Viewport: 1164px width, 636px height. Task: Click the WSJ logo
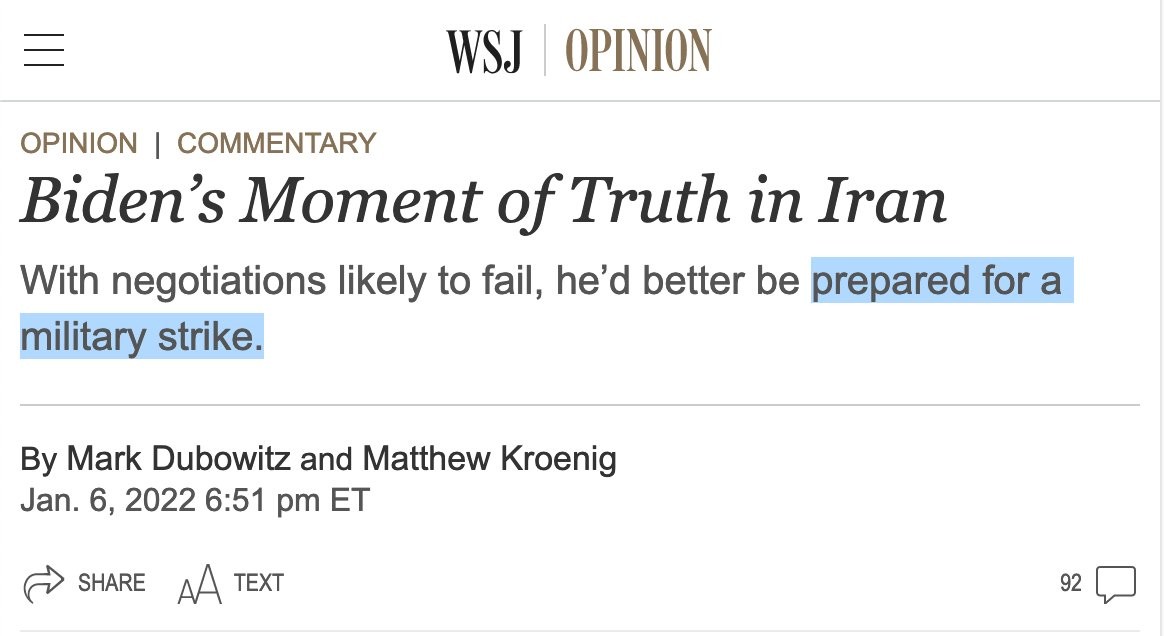tap(485, 52)
